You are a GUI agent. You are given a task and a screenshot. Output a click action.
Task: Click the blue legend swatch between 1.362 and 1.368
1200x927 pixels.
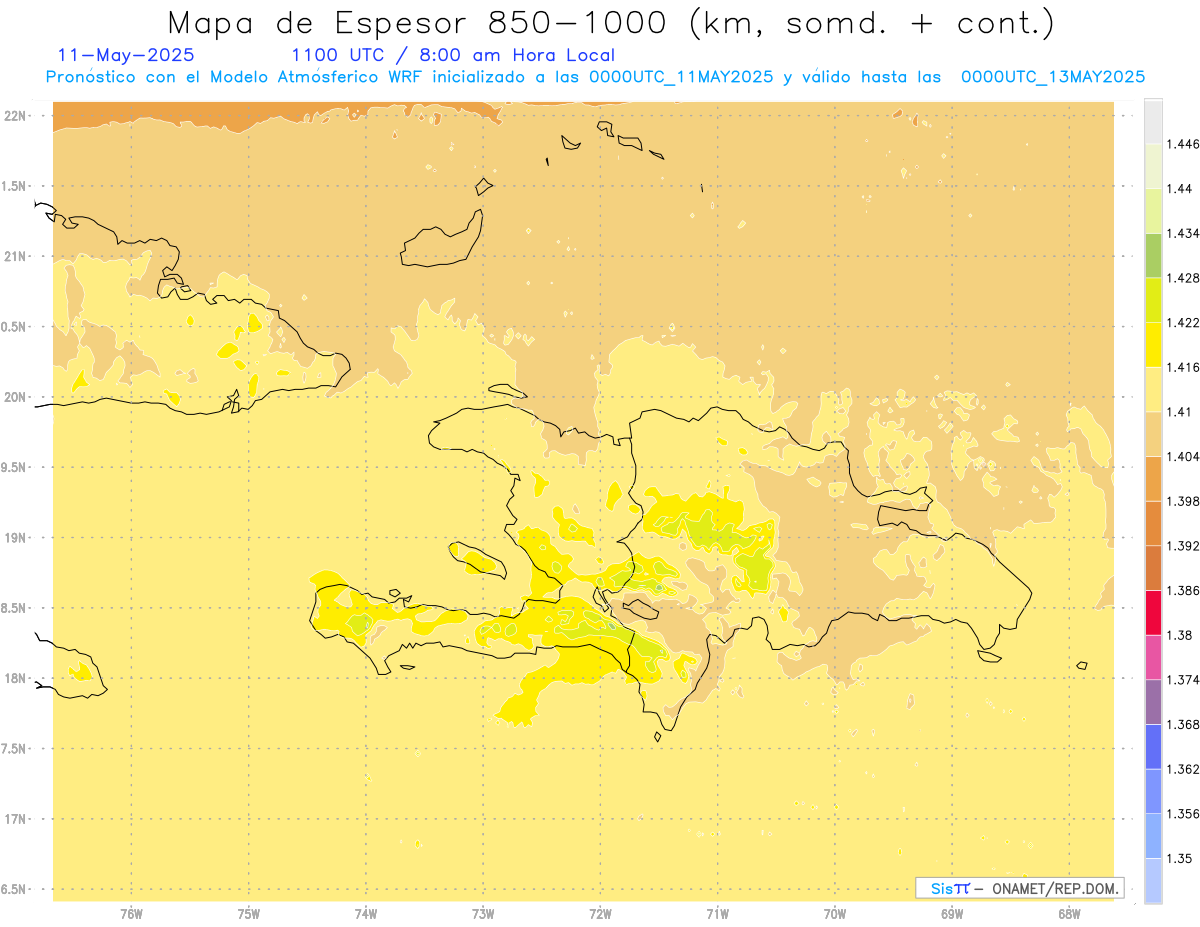1153,746
